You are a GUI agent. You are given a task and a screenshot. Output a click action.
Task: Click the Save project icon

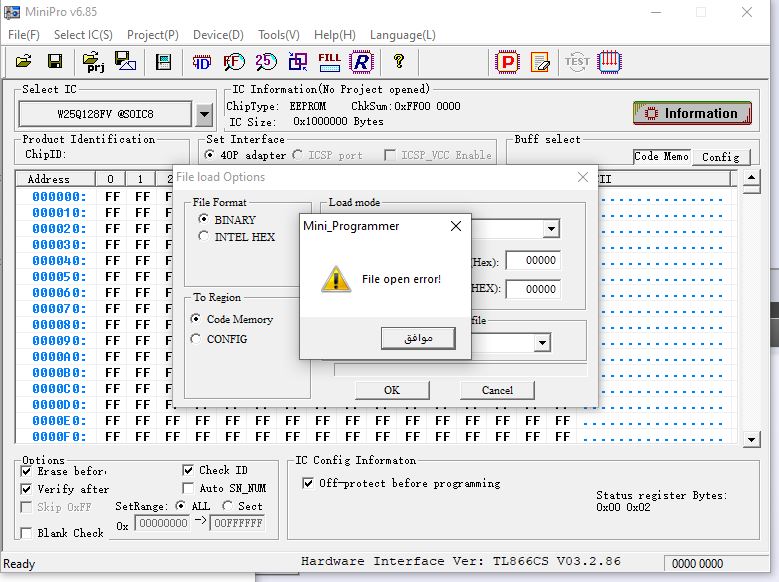click(125, 62)
